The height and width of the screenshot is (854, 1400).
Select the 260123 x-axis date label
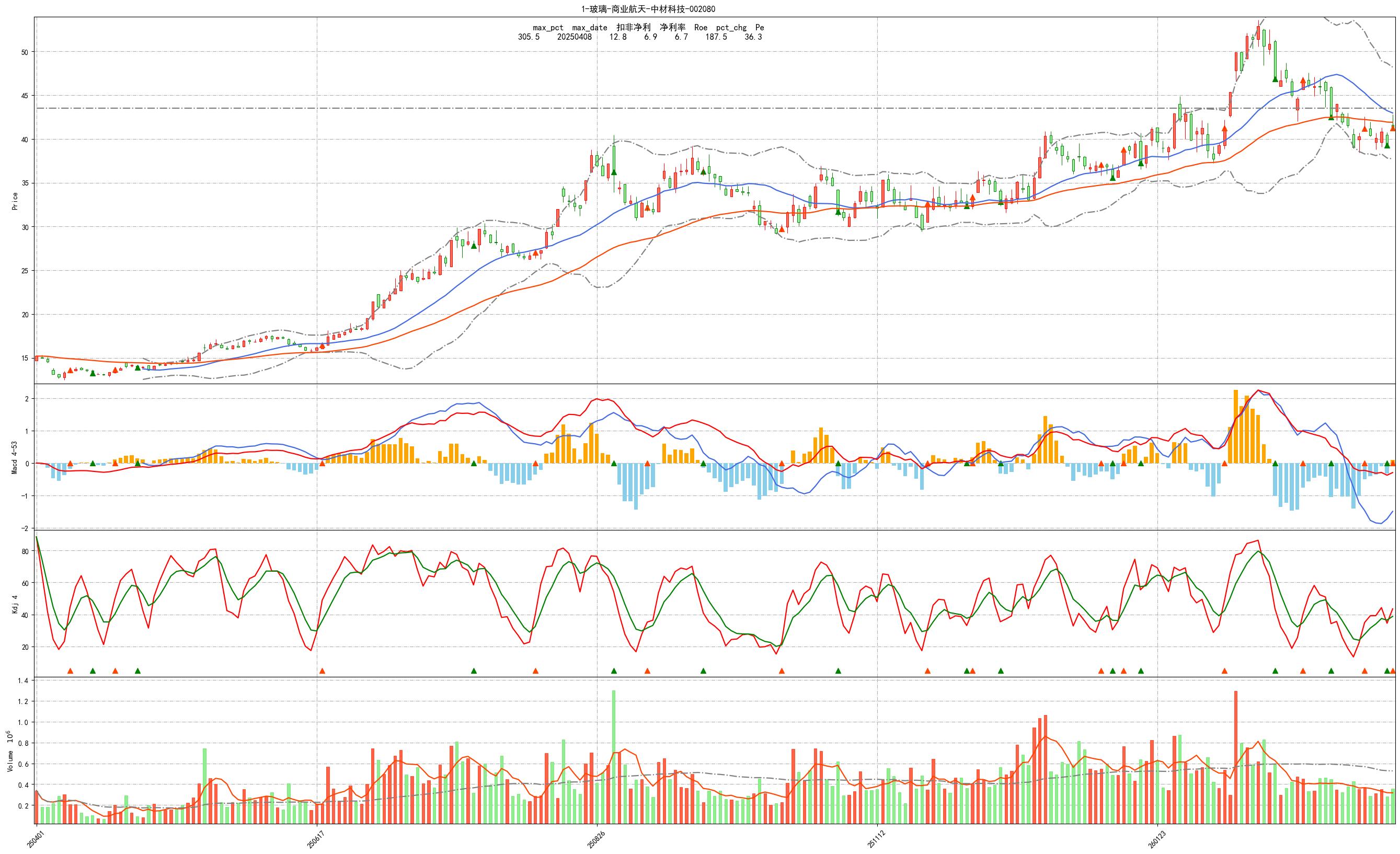click(x=1156, y=839)
